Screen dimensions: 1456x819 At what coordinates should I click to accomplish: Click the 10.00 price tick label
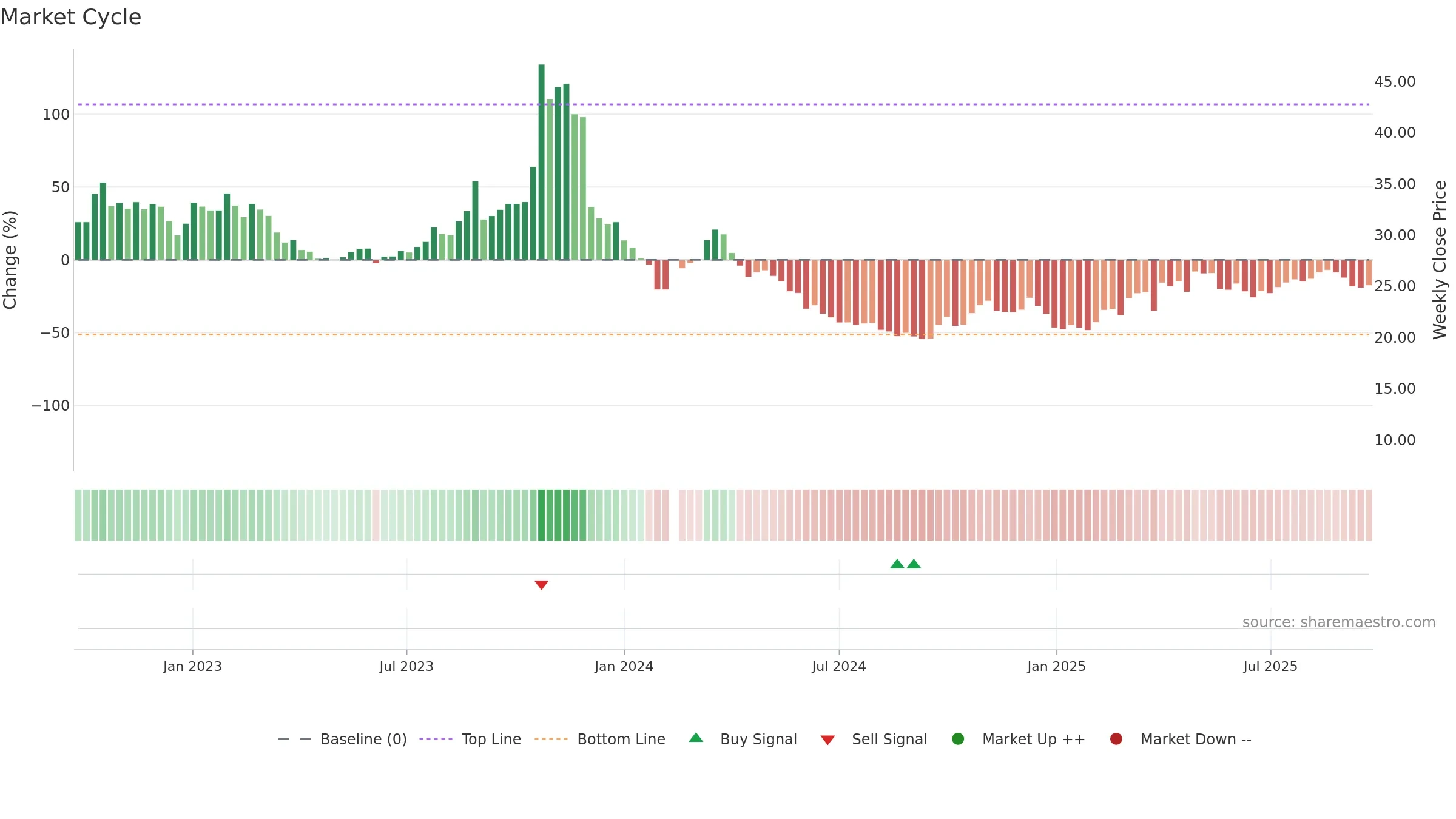(x=1395, y=440)
